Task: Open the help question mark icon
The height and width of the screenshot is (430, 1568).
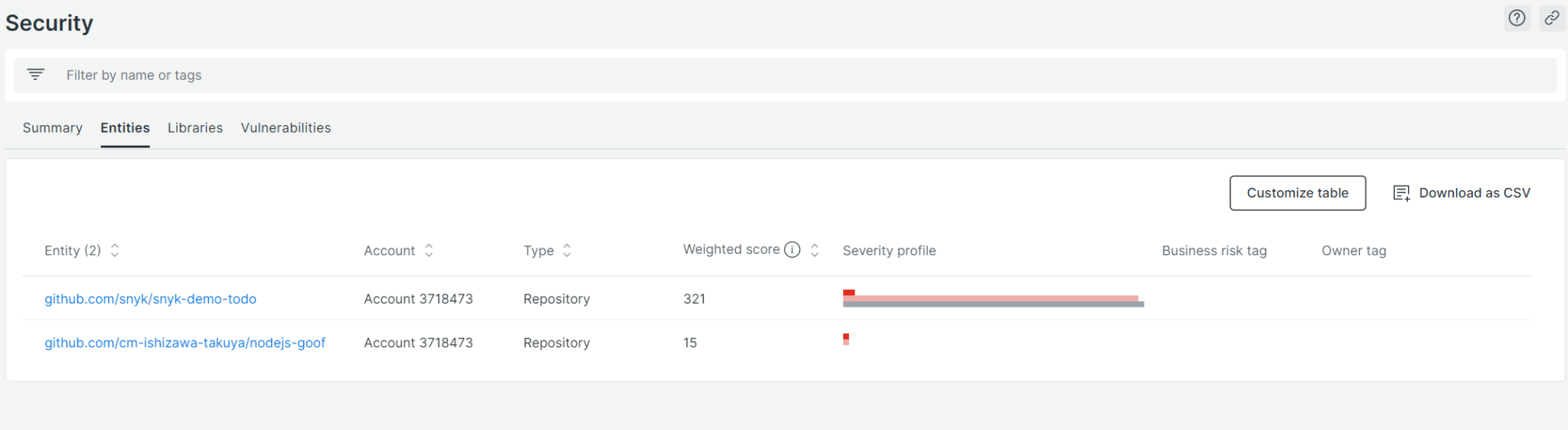Action: click(x=1517, y=18)
